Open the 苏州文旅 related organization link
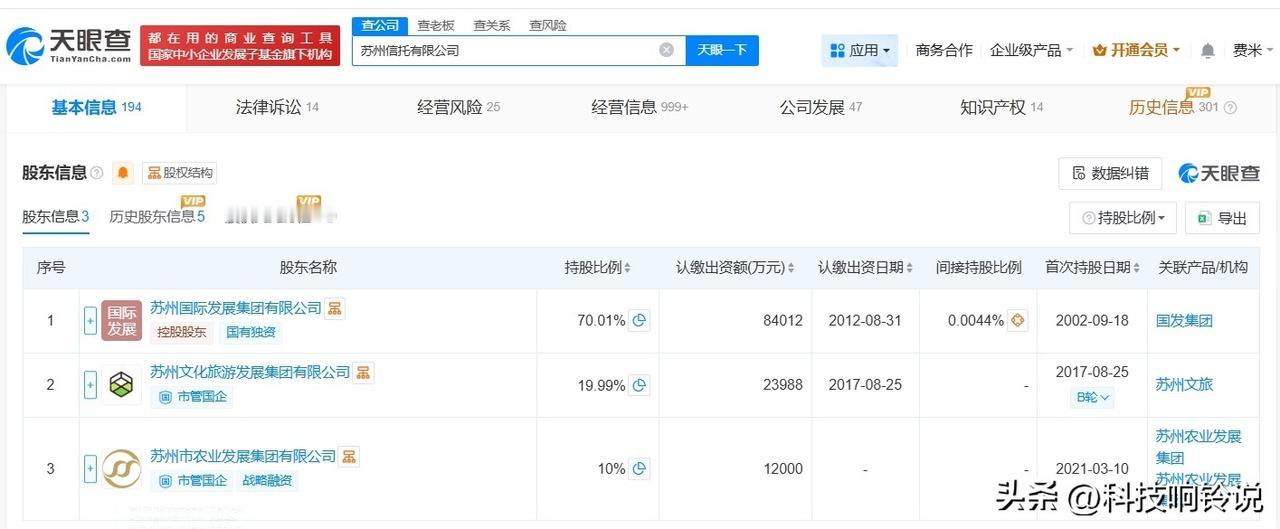The image size is (1280, 529). [1184, 384]
